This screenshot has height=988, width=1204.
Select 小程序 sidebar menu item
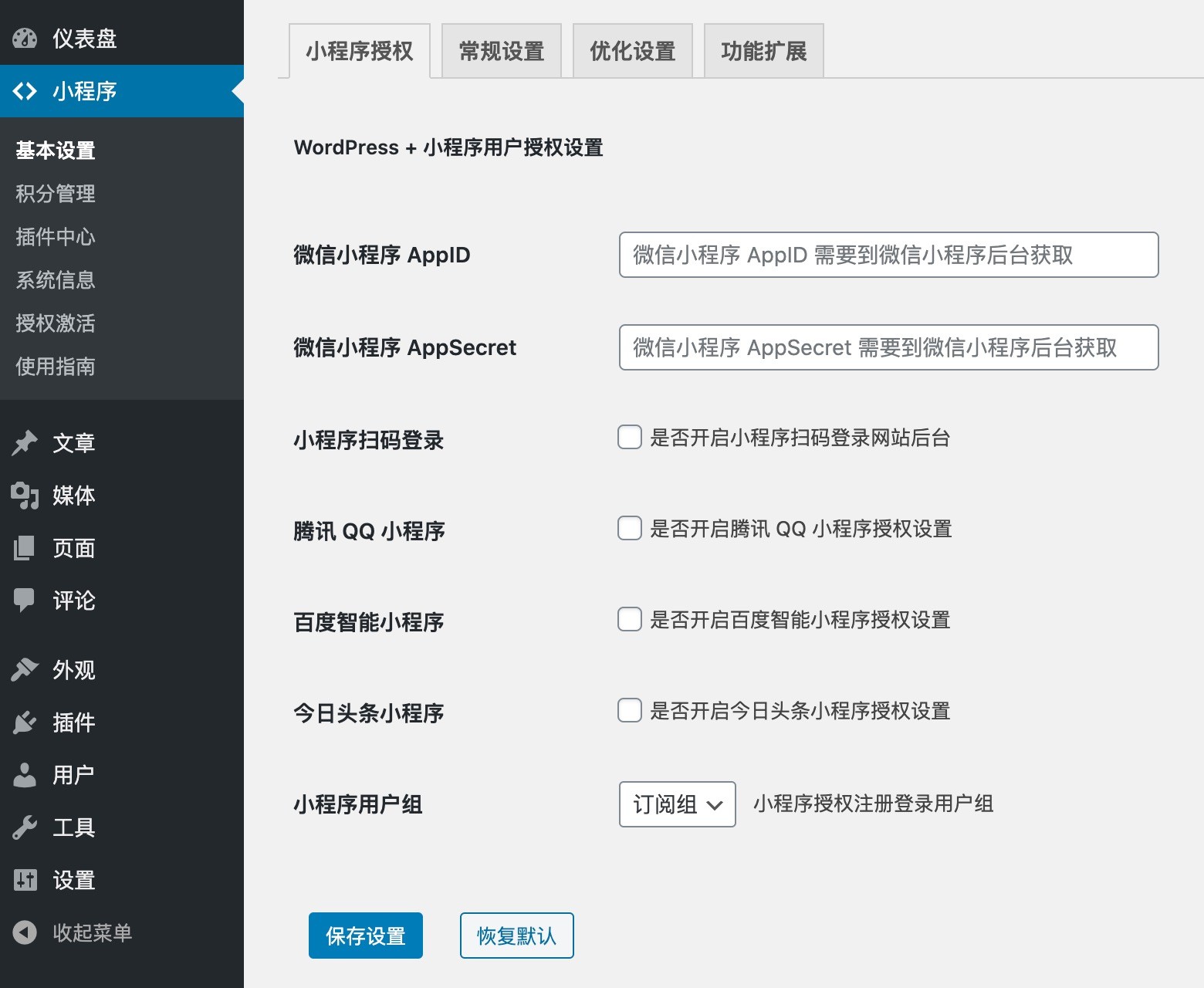[x=122, y=91]
